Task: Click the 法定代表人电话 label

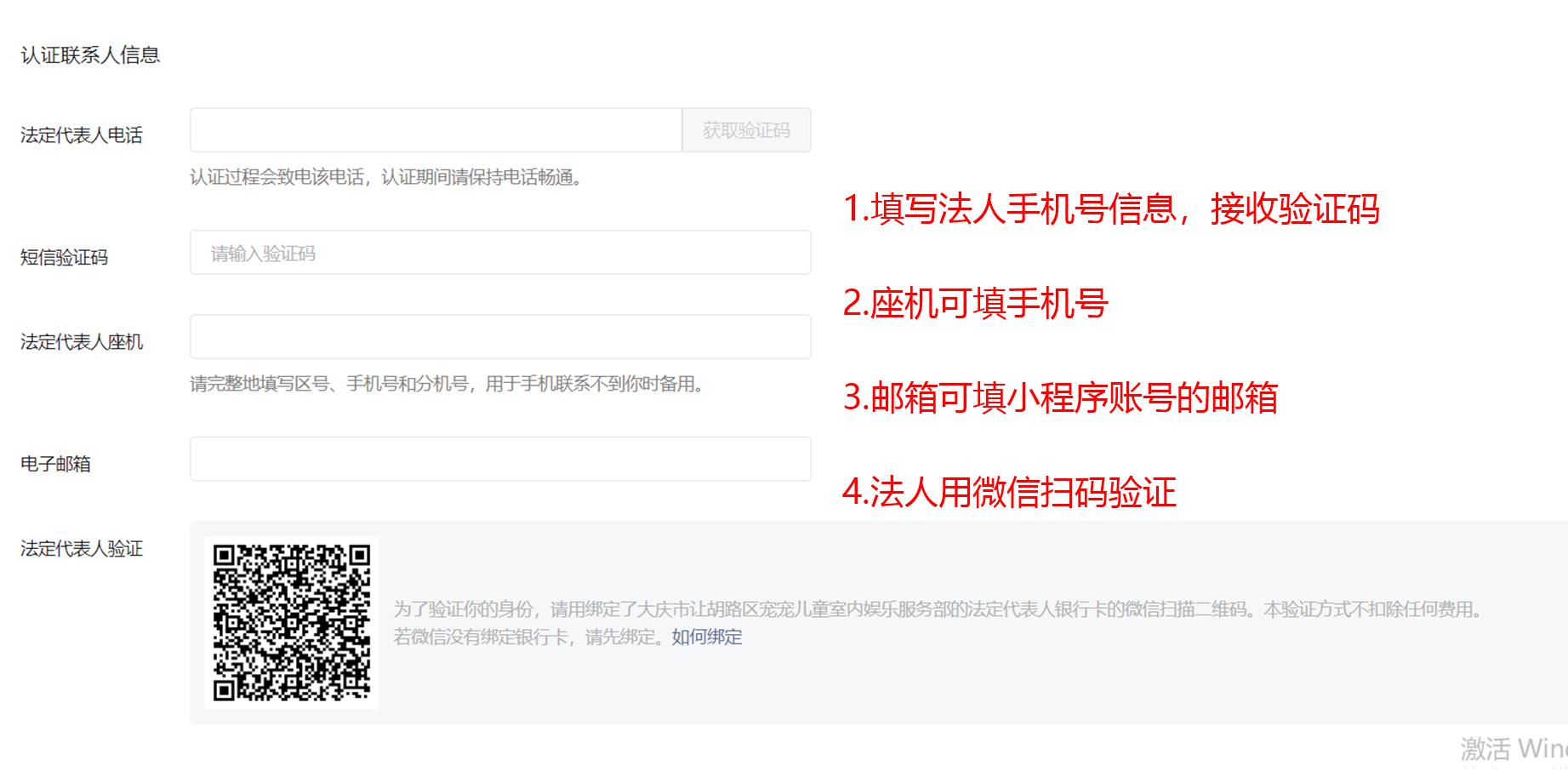Action: click(x=82, y=135)
